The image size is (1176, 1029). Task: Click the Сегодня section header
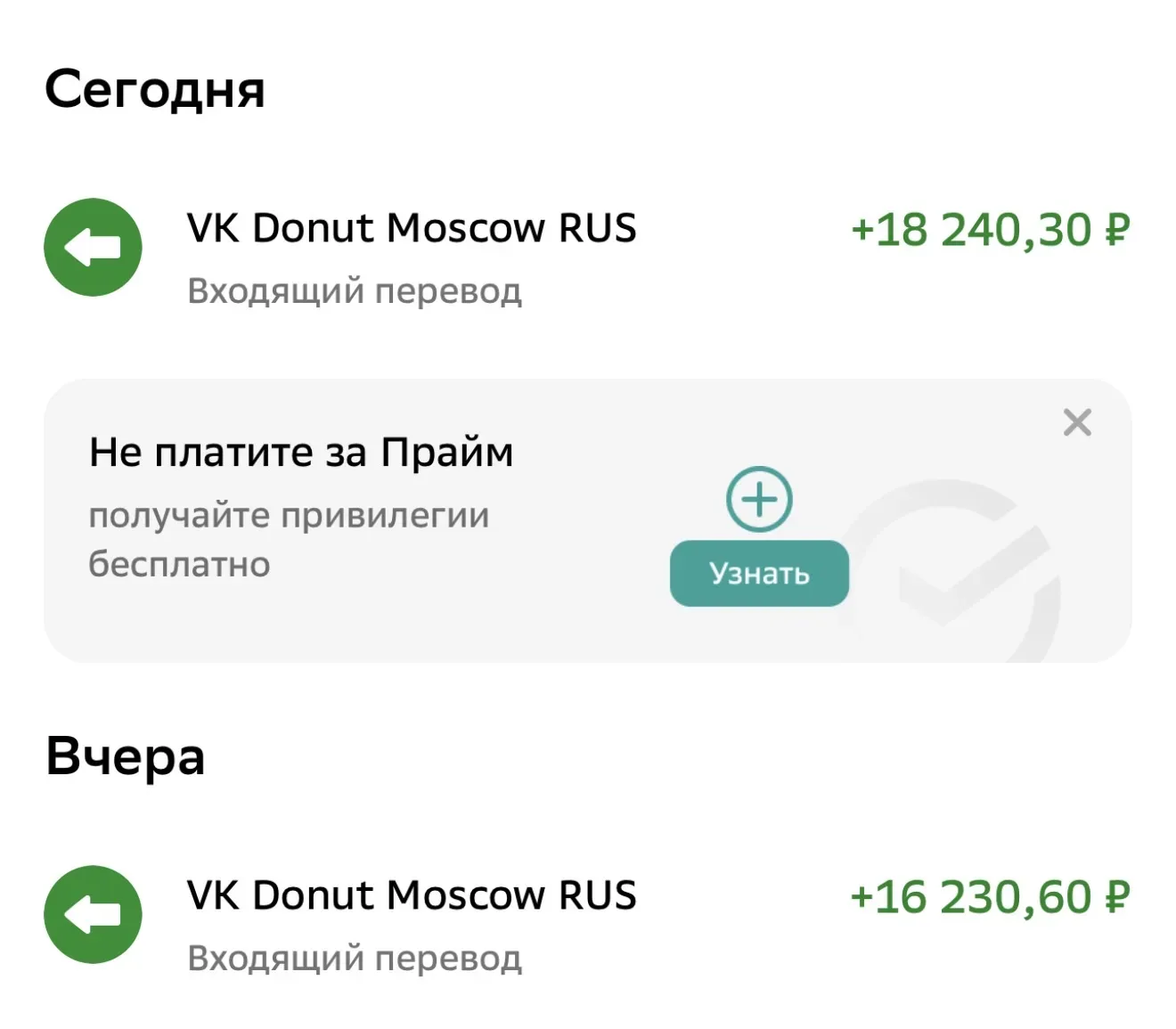coord(155,89)
